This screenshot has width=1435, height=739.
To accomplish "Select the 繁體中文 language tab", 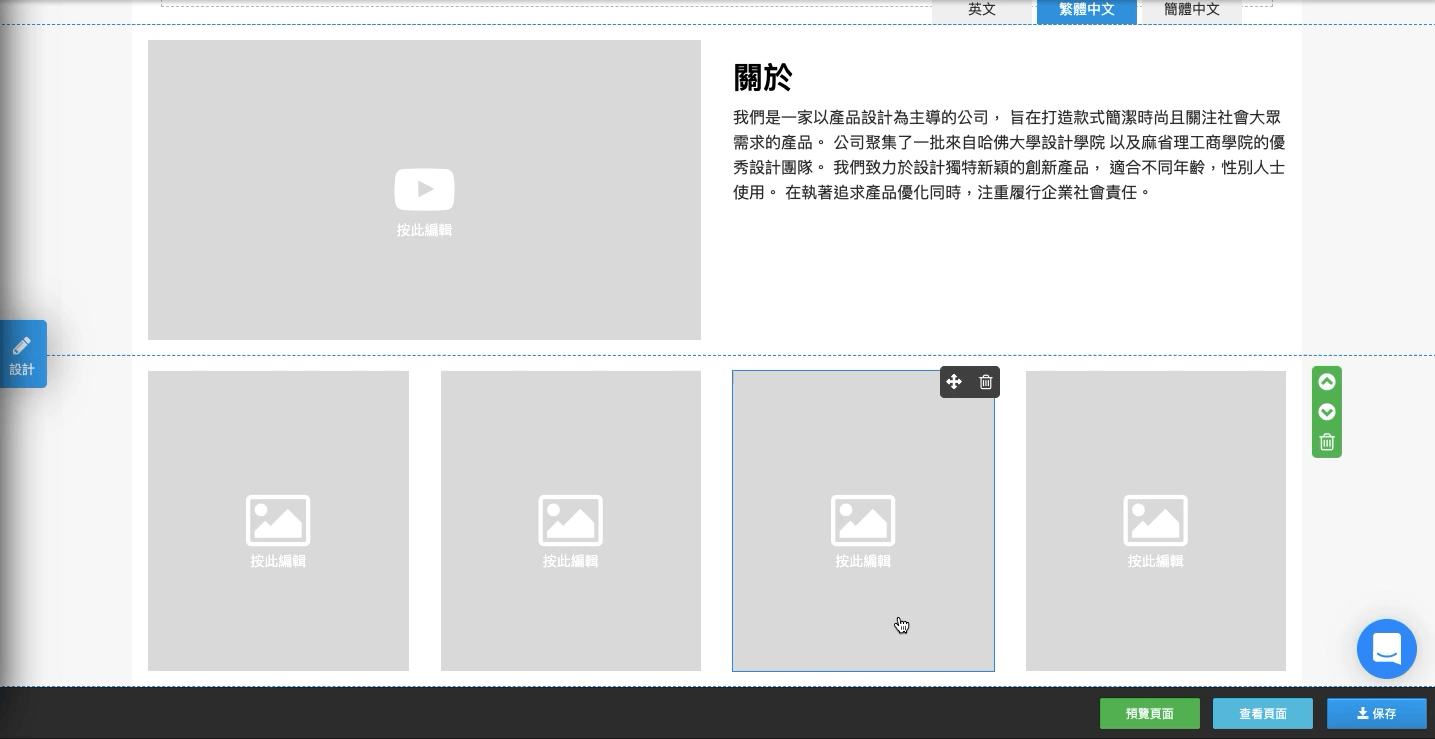I will pos(1087,10).
